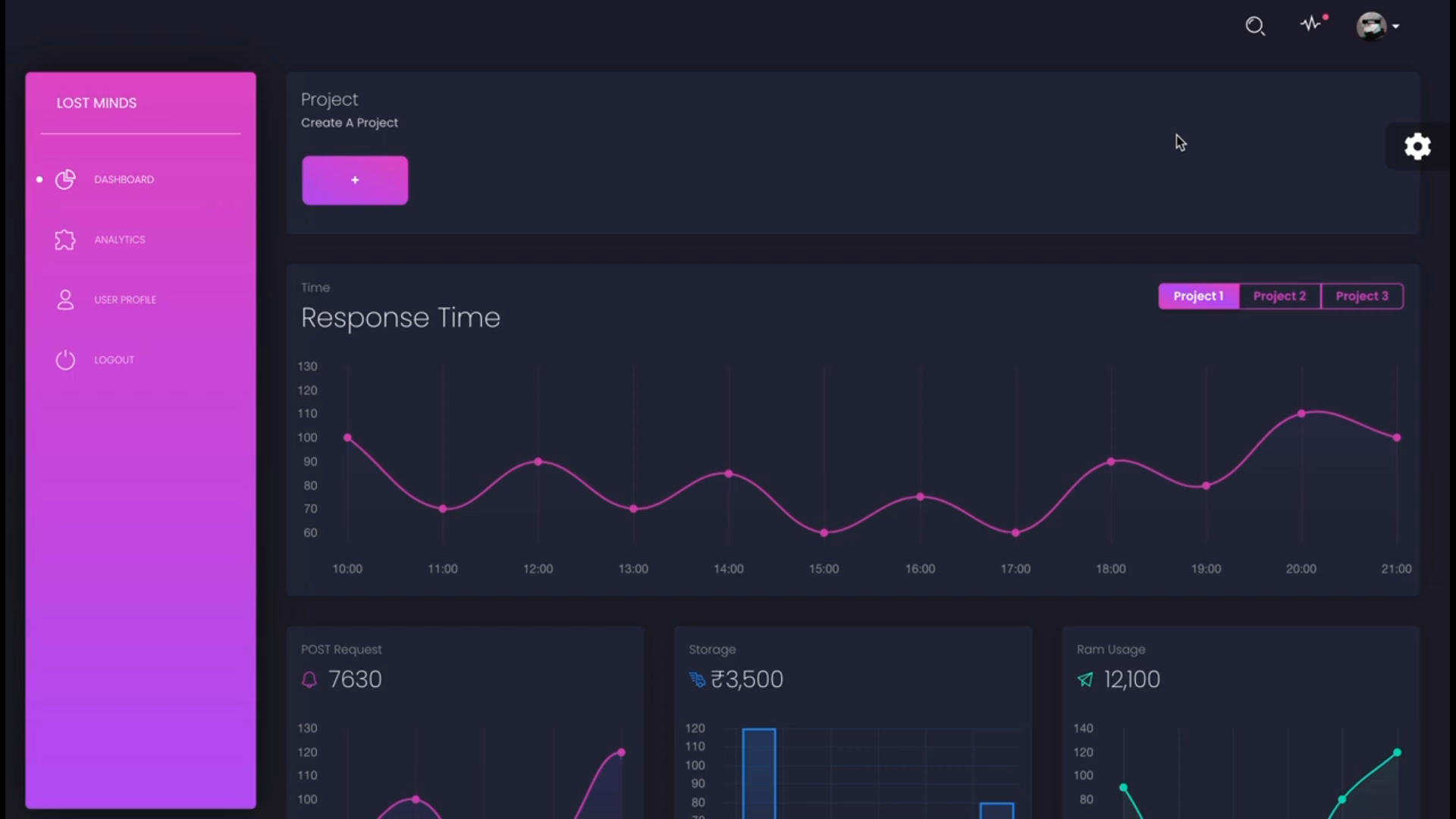
Task: Select the active dot beside Dashboard
Action: coord(39,179)
